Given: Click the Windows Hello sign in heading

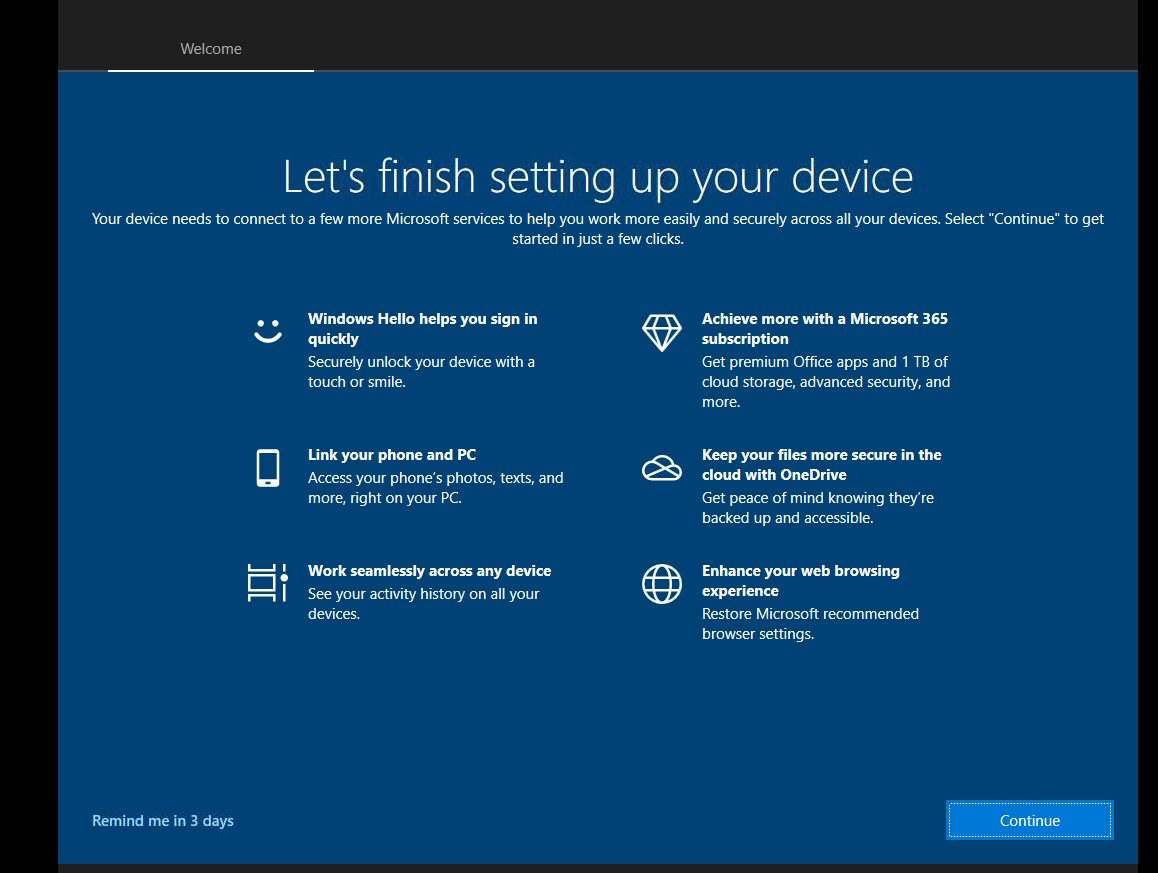Looking at the screenshot, I should pyautogui.click(x=423, y=328).
